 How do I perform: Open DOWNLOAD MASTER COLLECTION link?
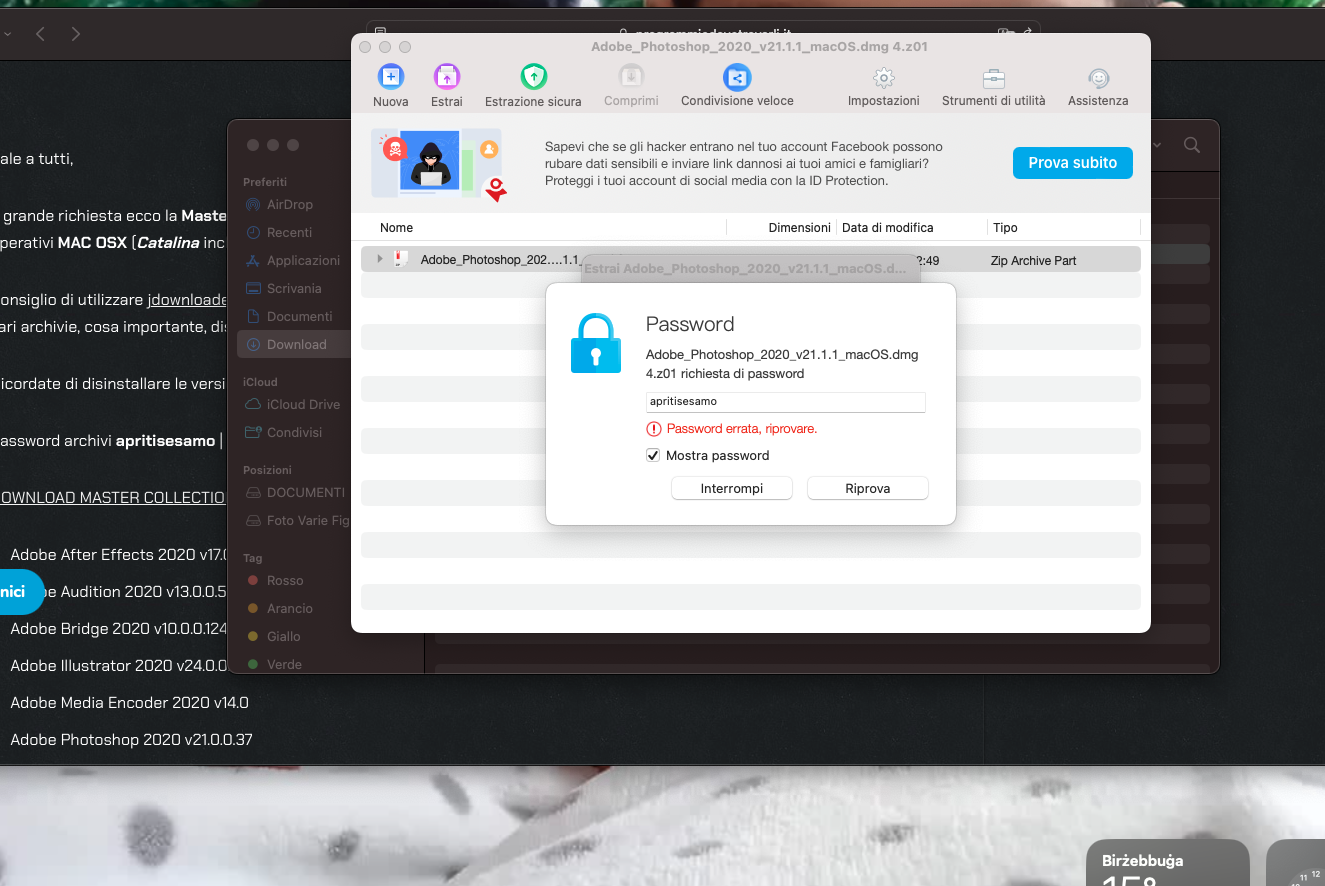coord(113,497)
